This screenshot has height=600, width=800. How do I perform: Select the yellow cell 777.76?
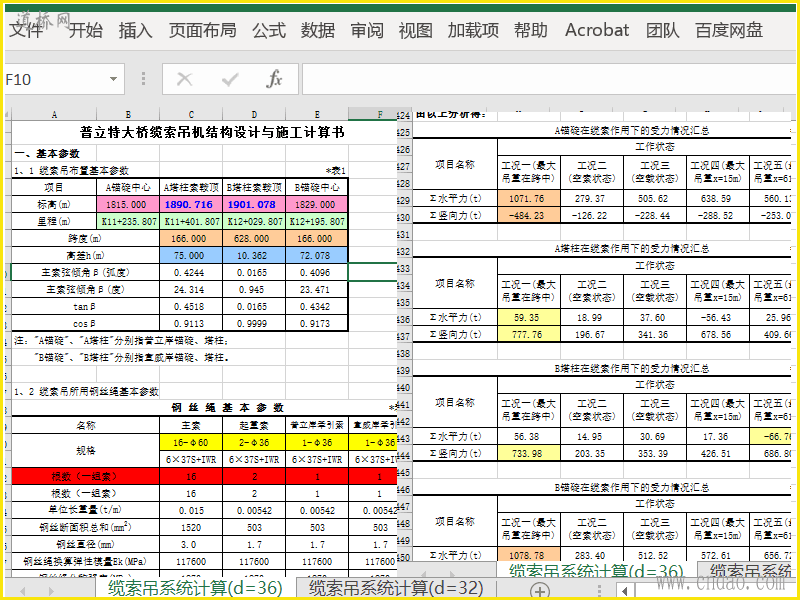click(529, 335)
